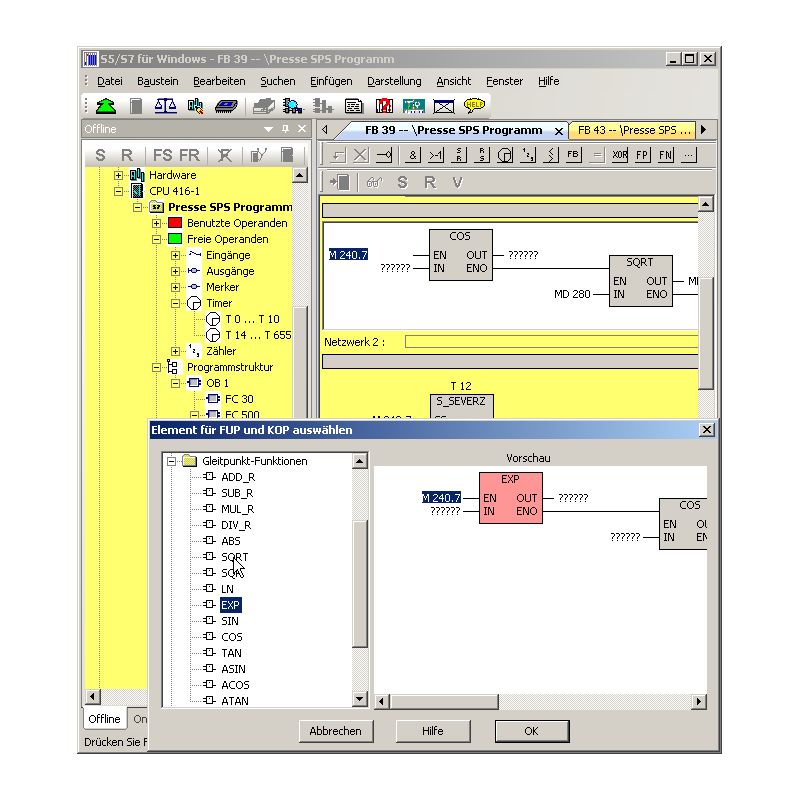Screen dimensions: 800x800
Task: Click the EPROM chip icon in main toolbar
Action: [224, 105]
